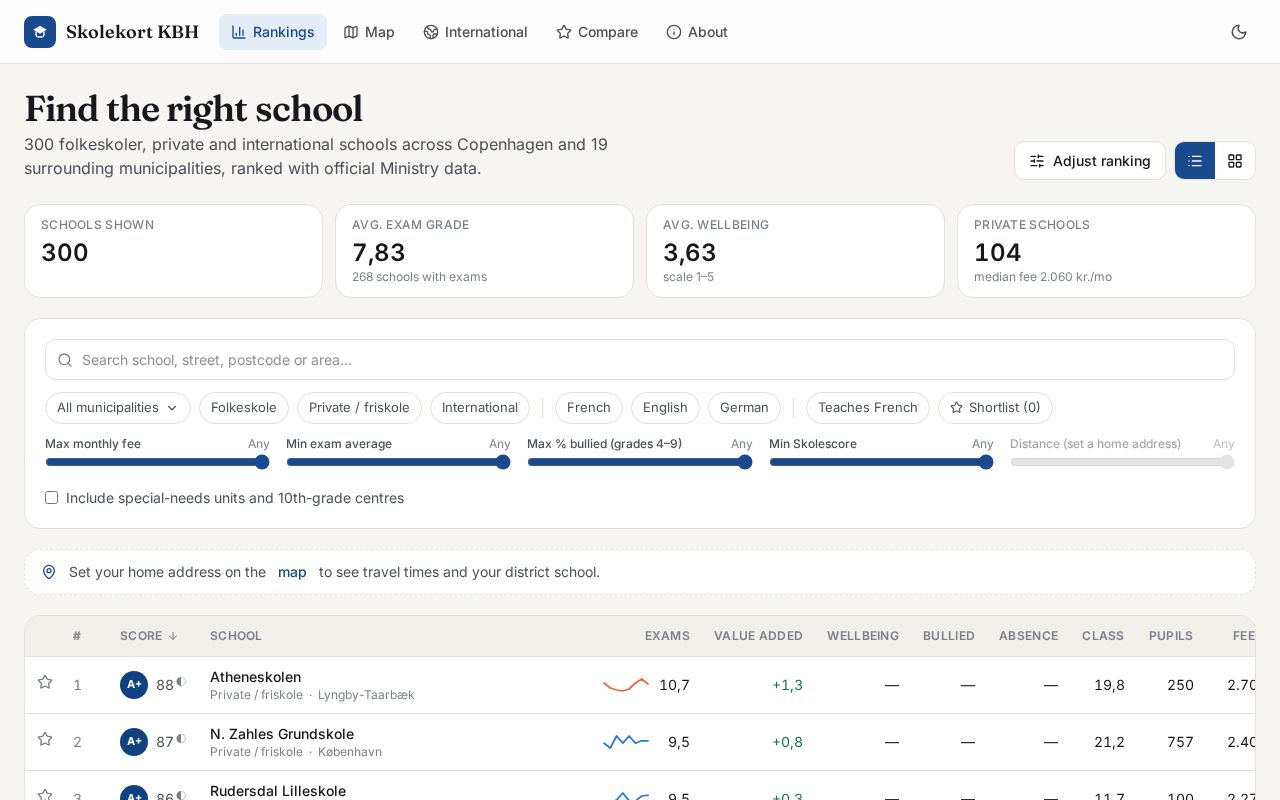Click the half-circle icon beside score 88

point(181,682)
